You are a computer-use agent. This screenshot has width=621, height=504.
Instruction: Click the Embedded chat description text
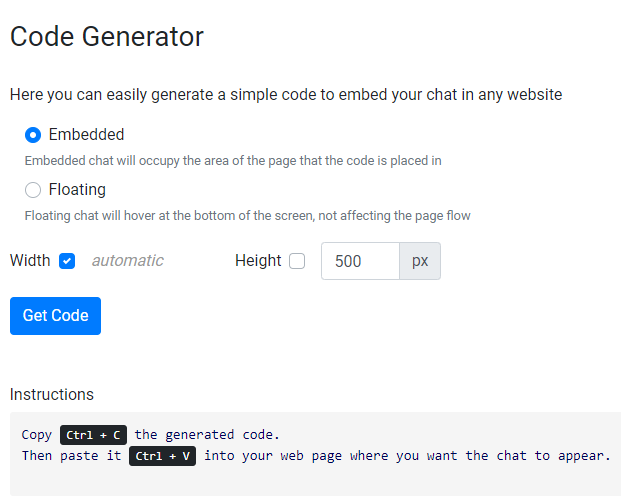point(233,160)
